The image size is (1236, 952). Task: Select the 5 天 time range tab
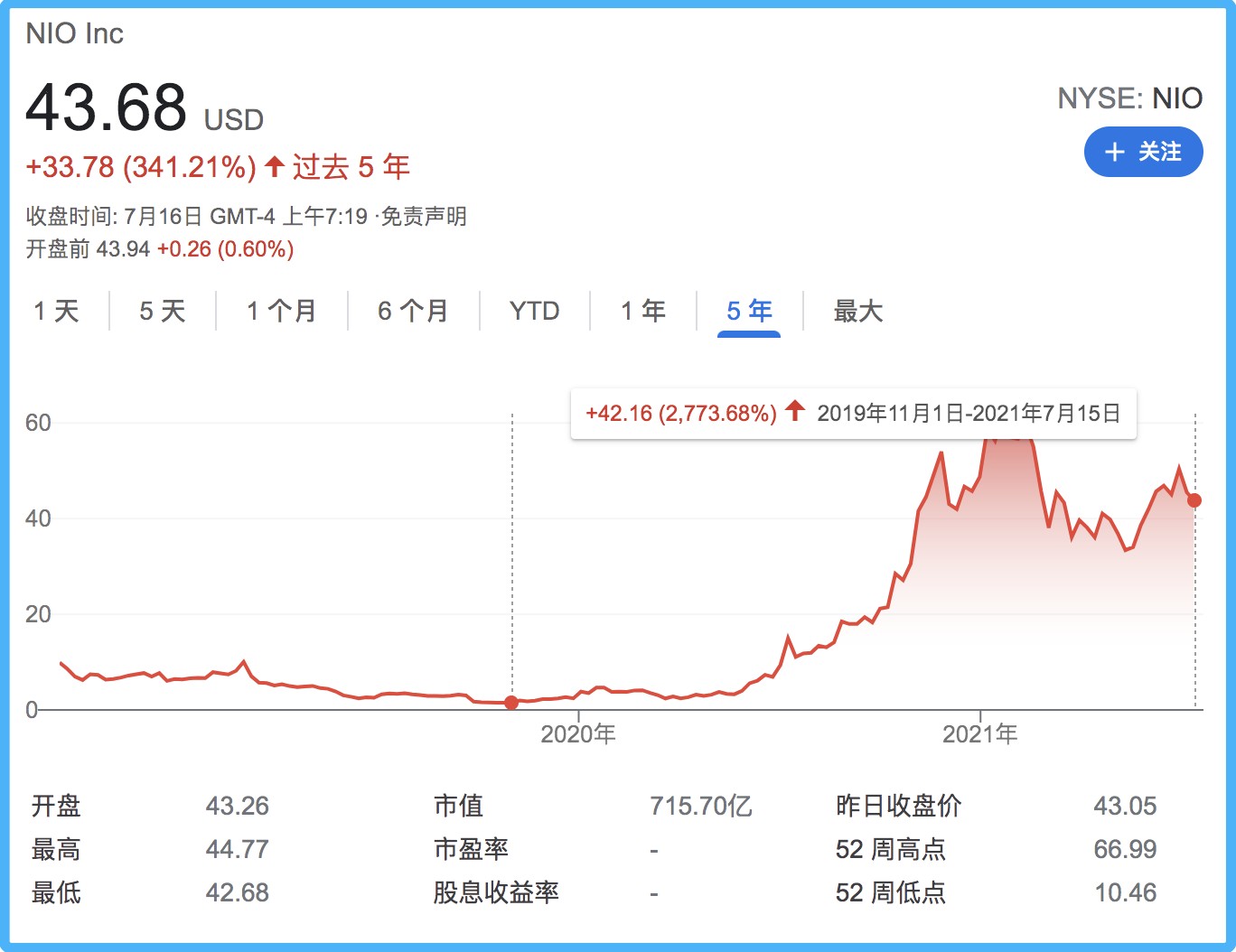pyautogui.click(x=163, y=312)
